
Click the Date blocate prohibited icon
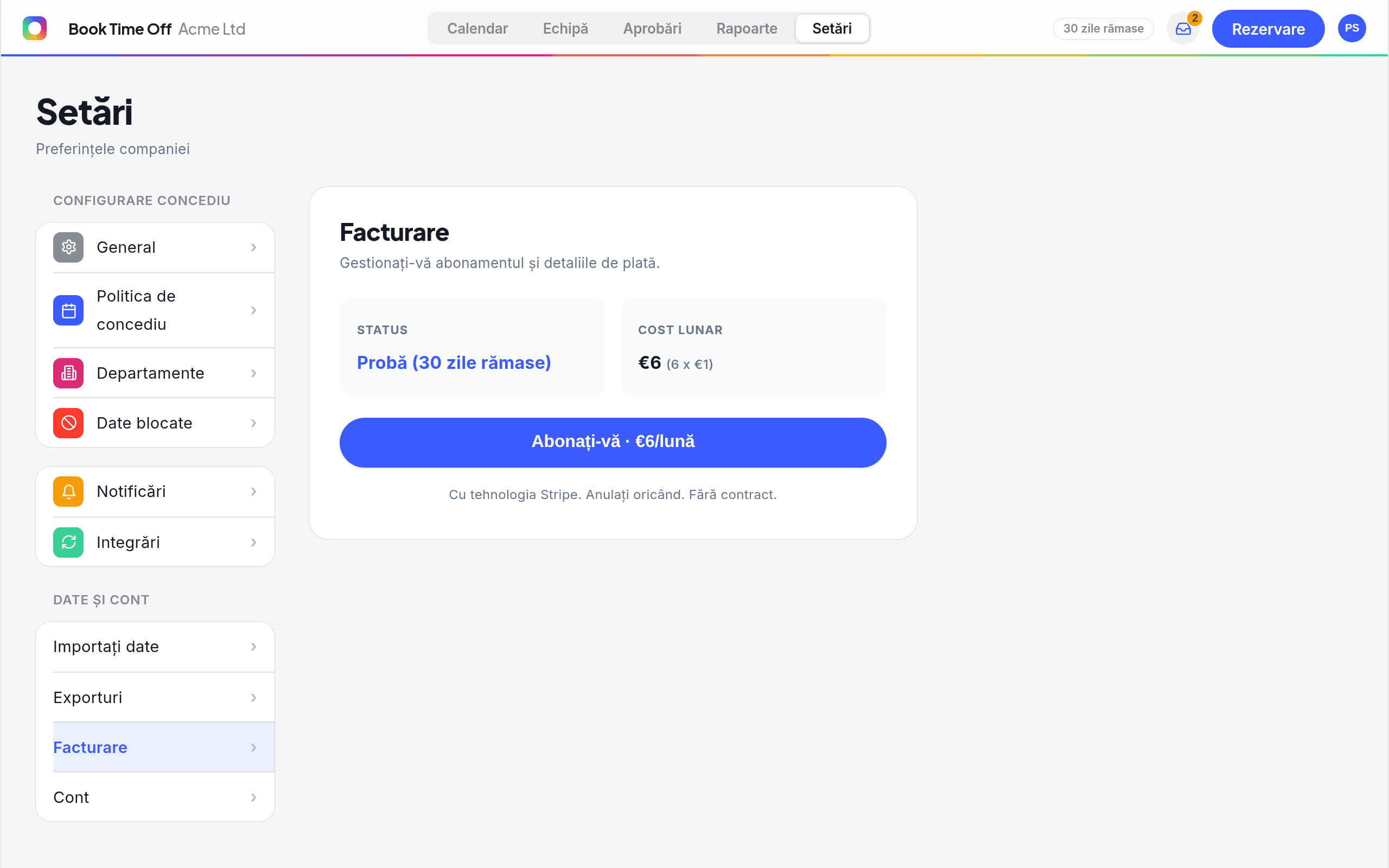tap(68, 423)
